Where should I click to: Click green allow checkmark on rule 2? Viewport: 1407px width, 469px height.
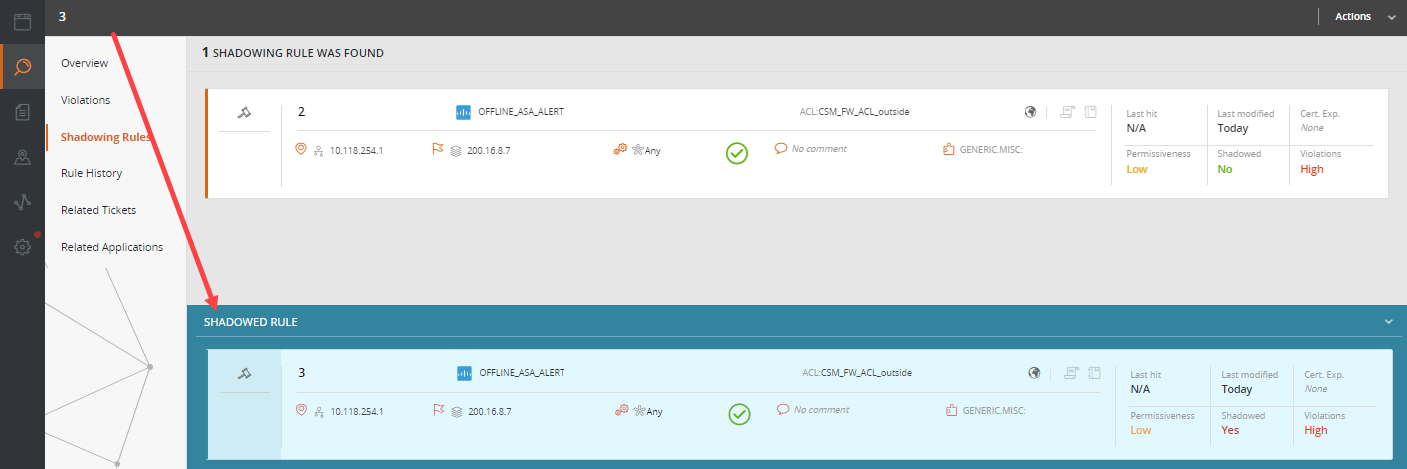pos(737,153)
